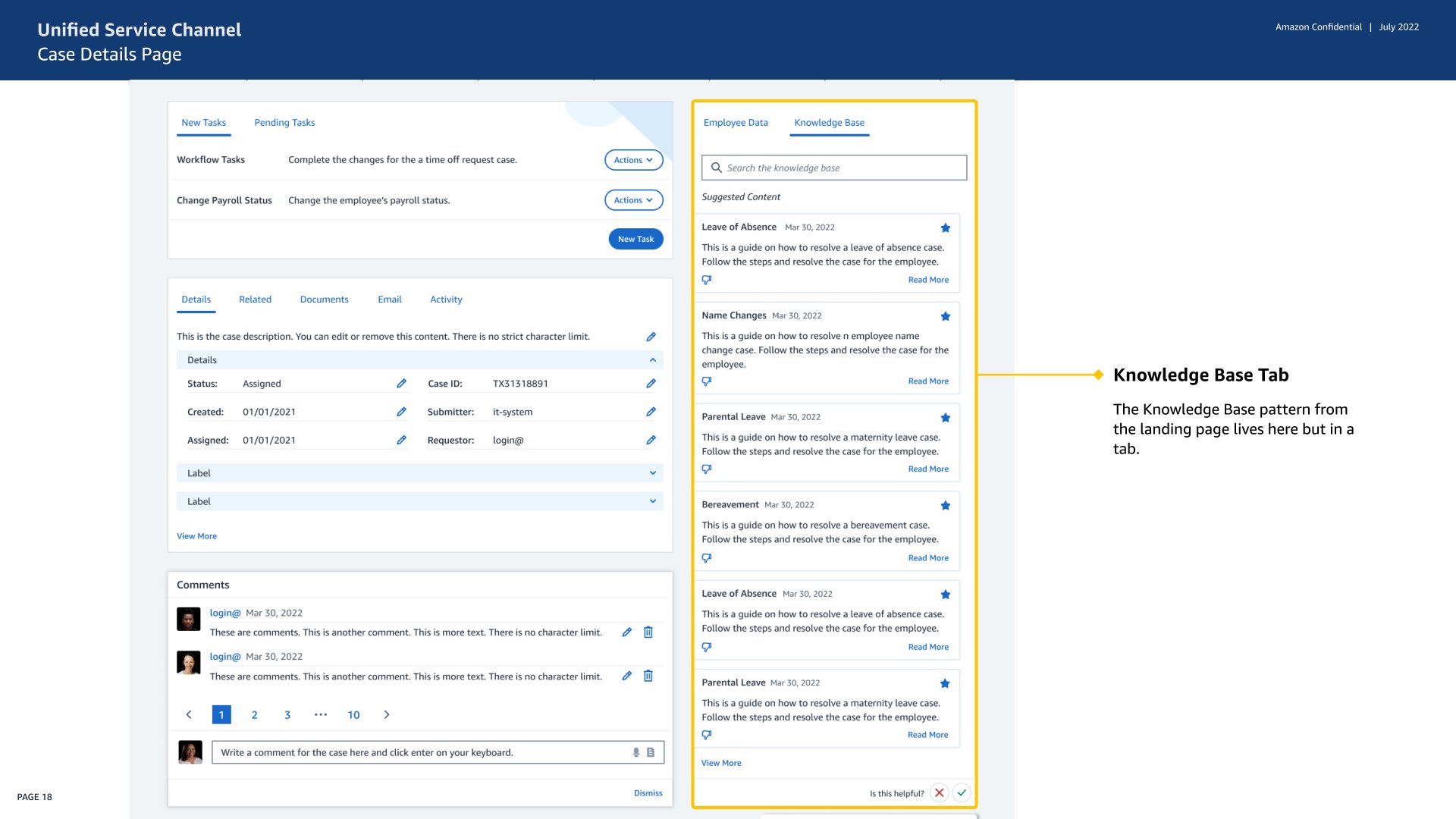
Task: Toggle favorite star on Bereavement article
Action: click(945, 506)
